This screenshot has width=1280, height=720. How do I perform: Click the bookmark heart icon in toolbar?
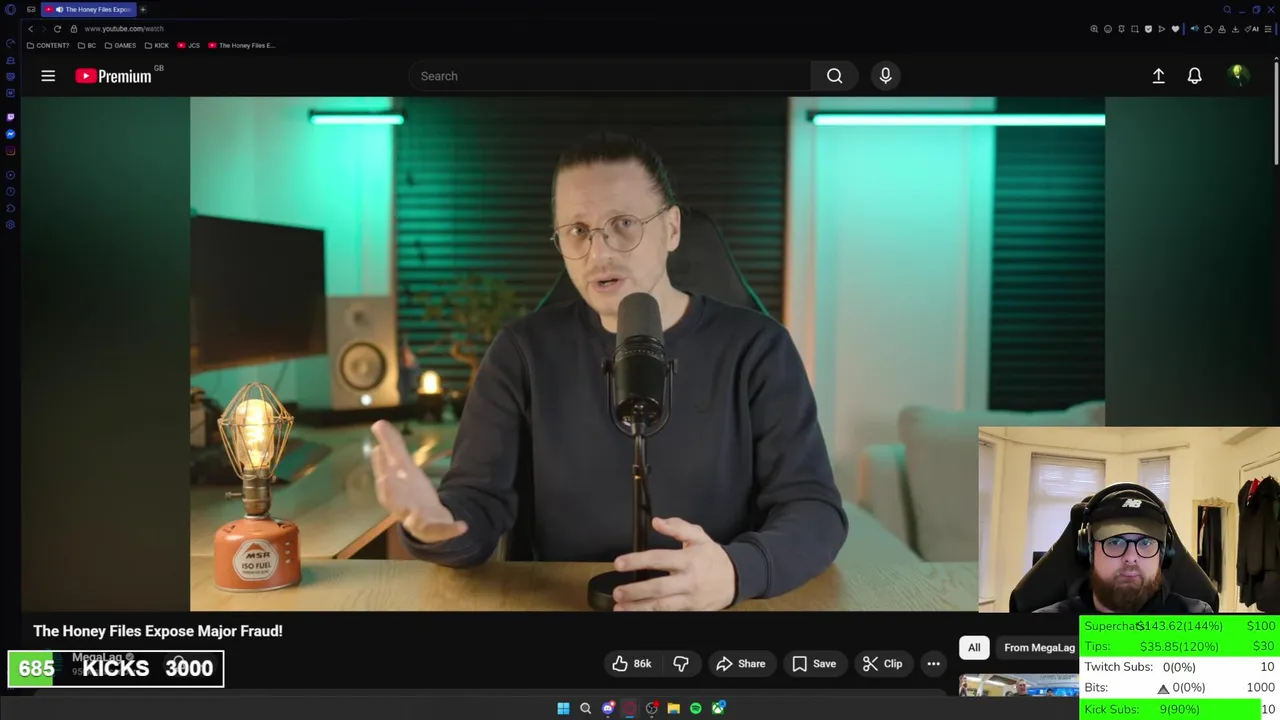tap(1175, 29)
